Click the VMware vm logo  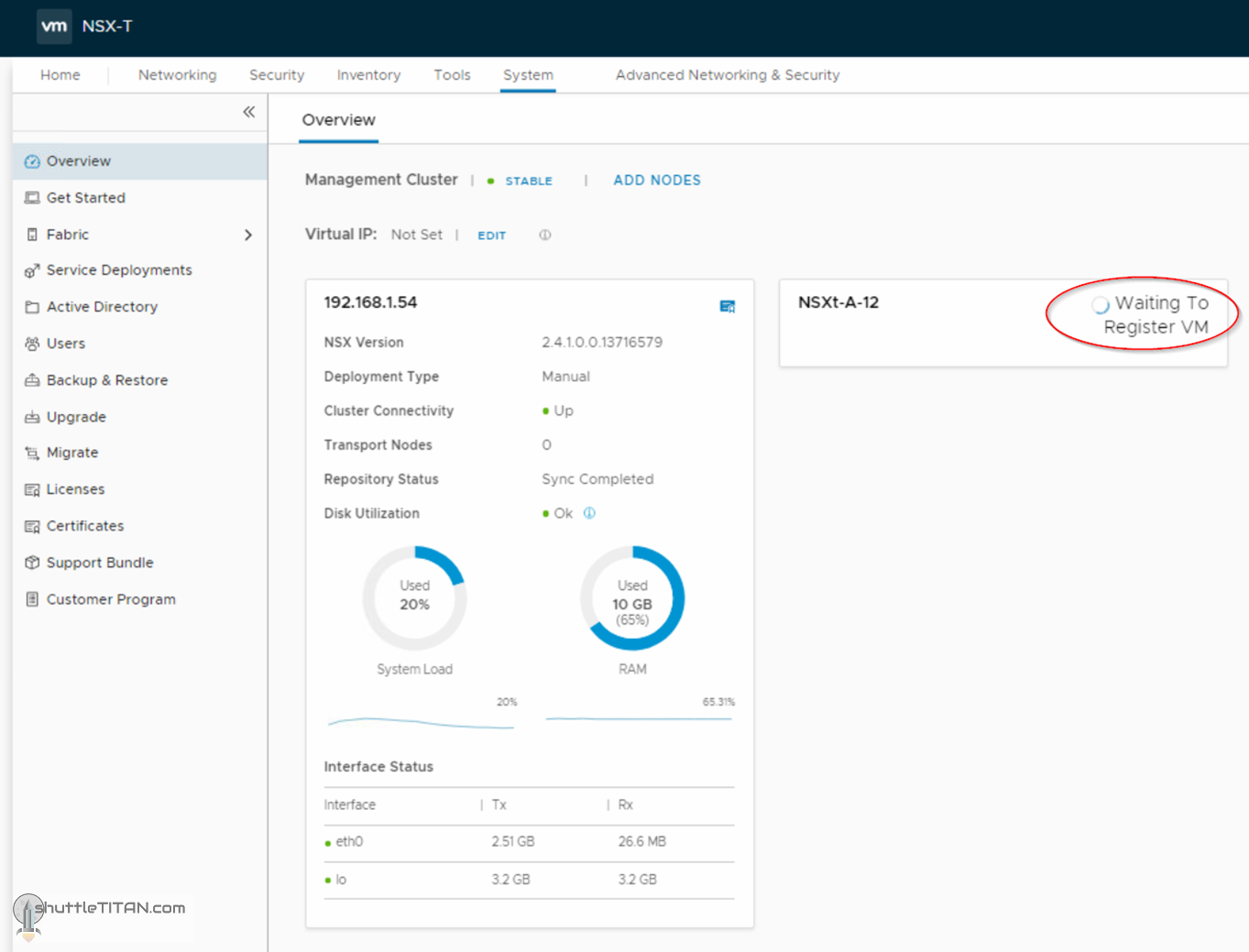point(54,27)
